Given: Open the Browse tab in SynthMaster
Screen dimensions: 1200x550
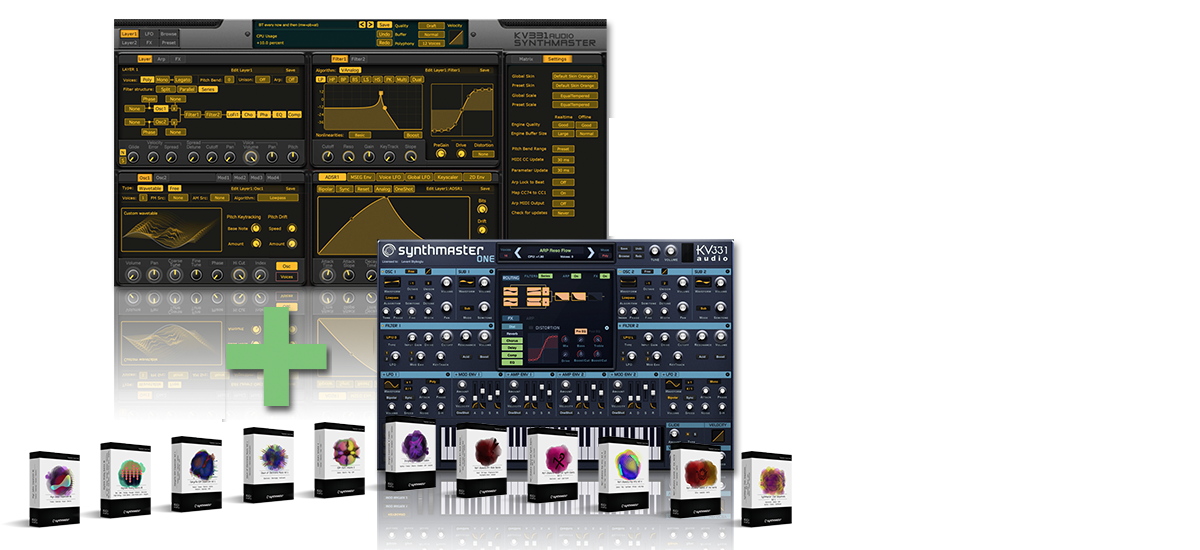Looking at the screenshot, I should click(x=169, y=34).
